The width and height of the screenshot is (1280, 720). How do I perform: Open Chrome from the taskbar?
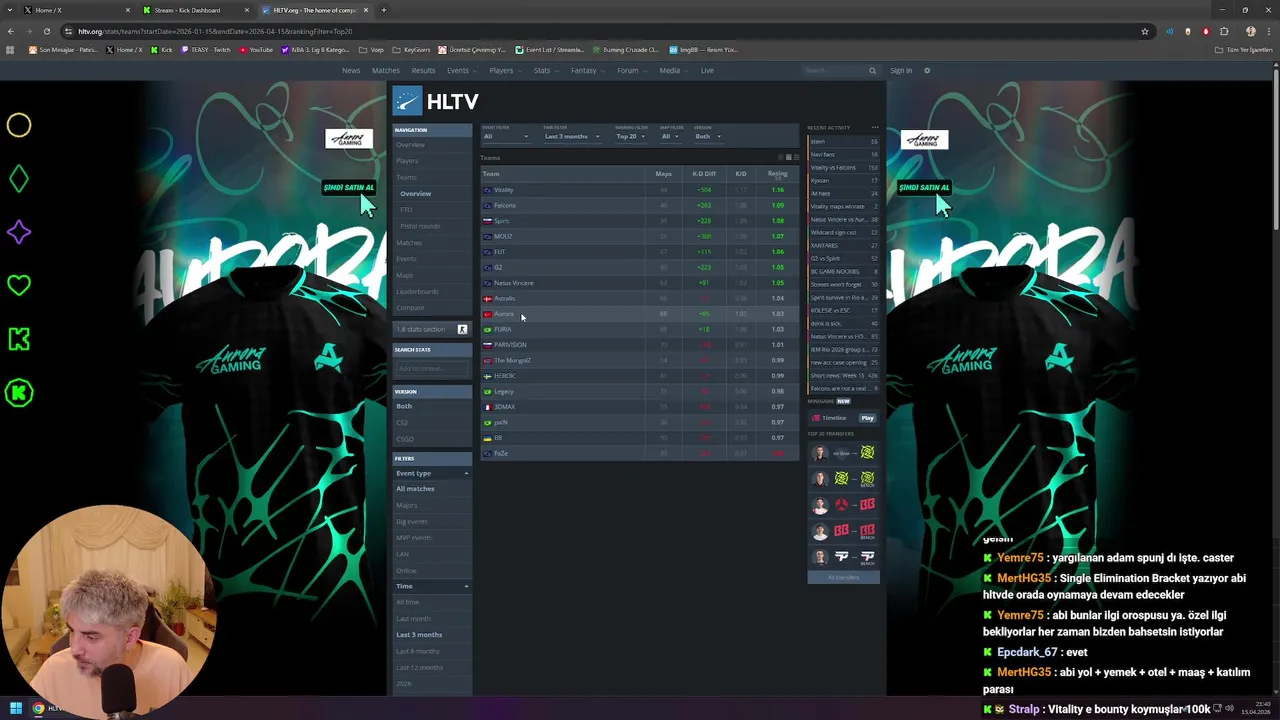coord(38,708)
